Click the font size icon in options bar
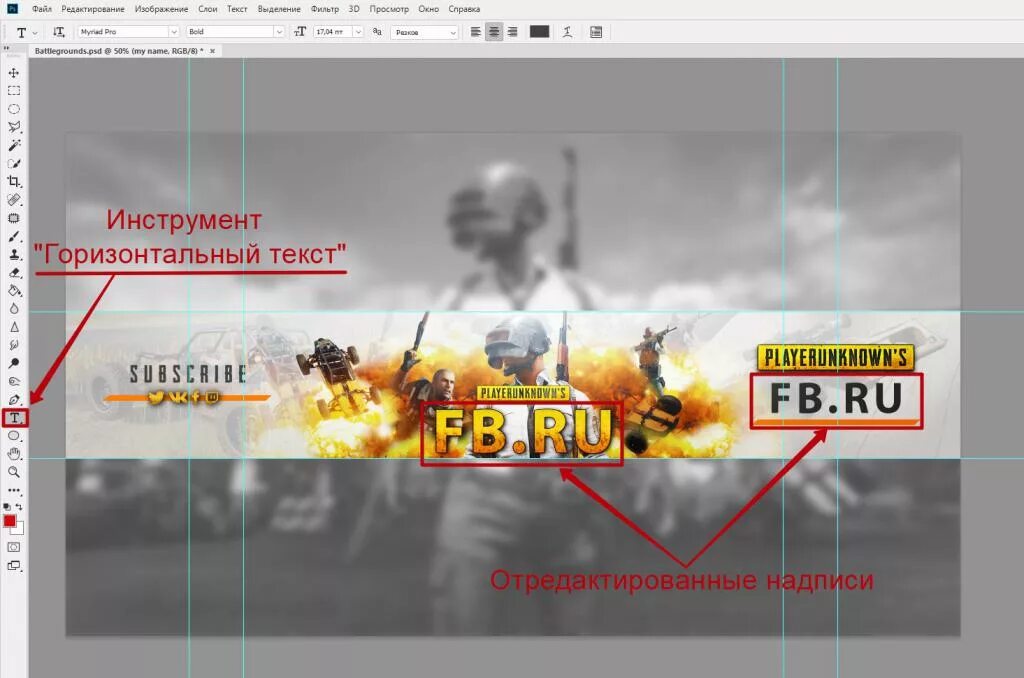Image resolution: width=1024 pixels, height=678 pixels. click(300, 31)
